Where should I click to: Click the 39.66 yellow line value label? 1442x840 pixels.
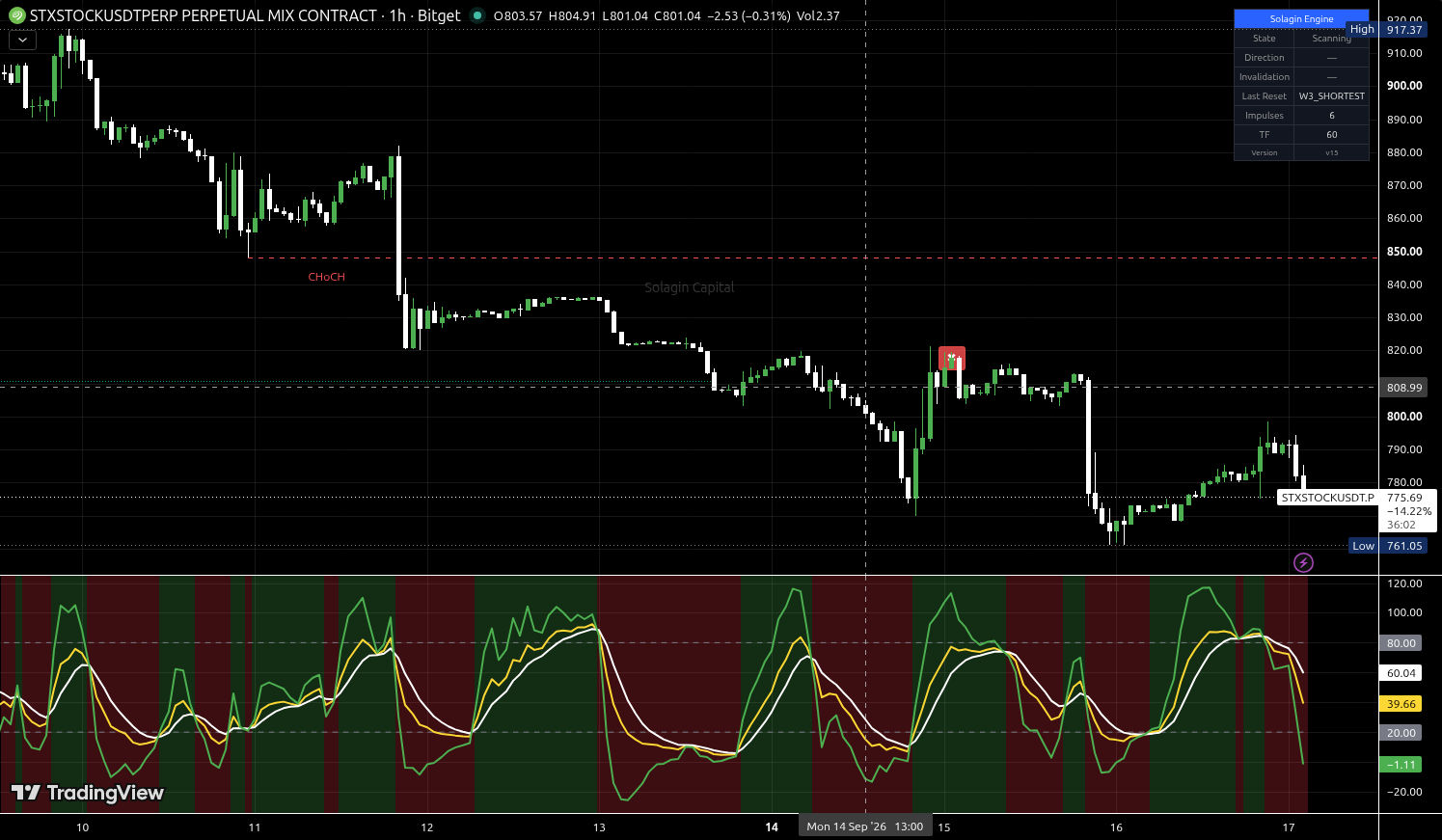[1401, 704]
